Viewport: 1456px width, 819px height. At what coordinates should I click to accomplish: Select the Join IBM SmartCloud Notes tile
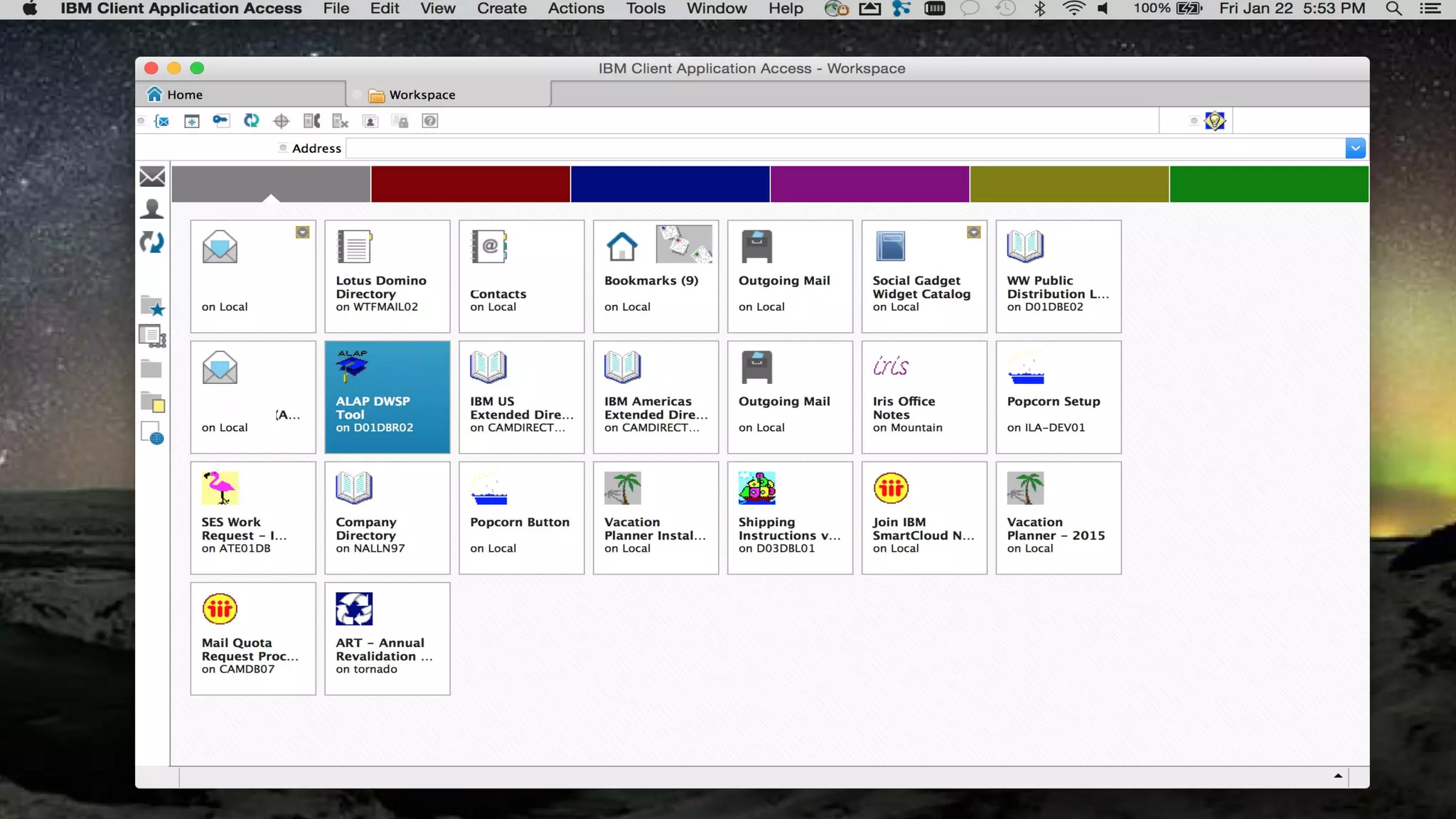point(924,518)
